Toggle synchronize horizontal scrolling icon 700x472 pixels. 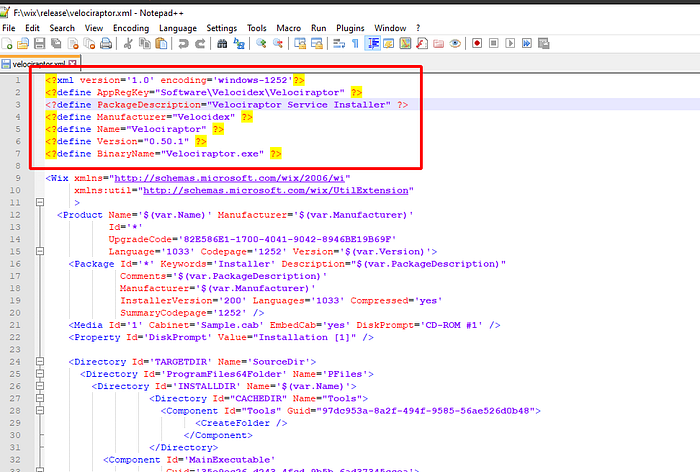pyautogui.click(x=317, y=44)
